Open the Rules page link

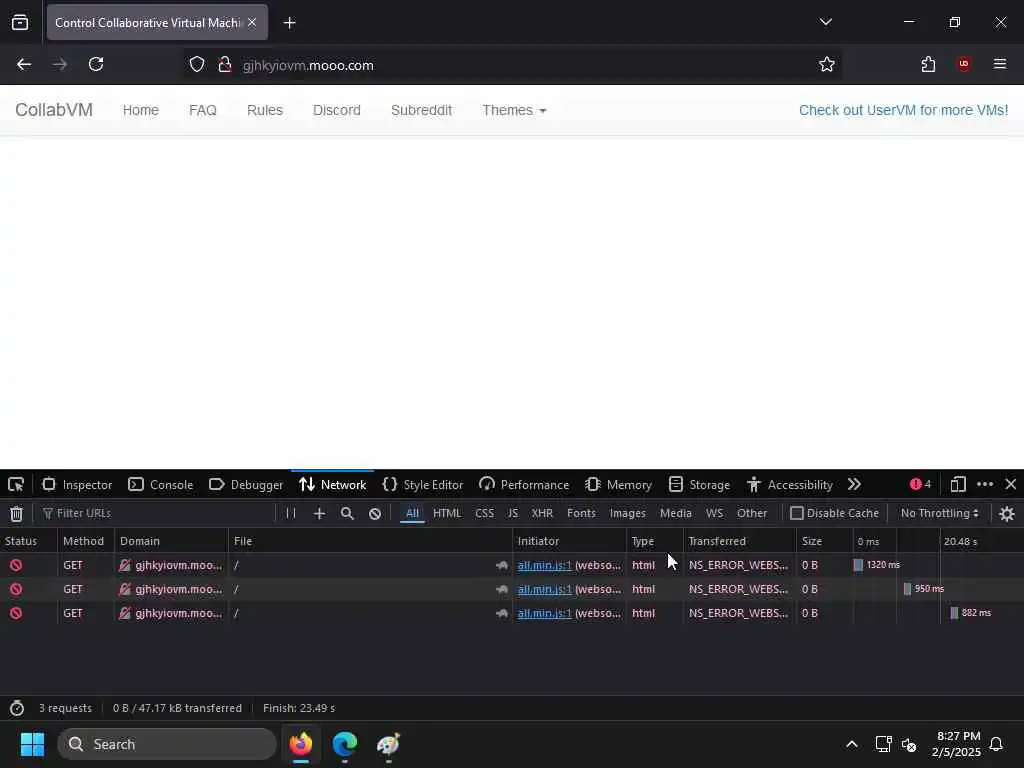click(x=264, y=110)
